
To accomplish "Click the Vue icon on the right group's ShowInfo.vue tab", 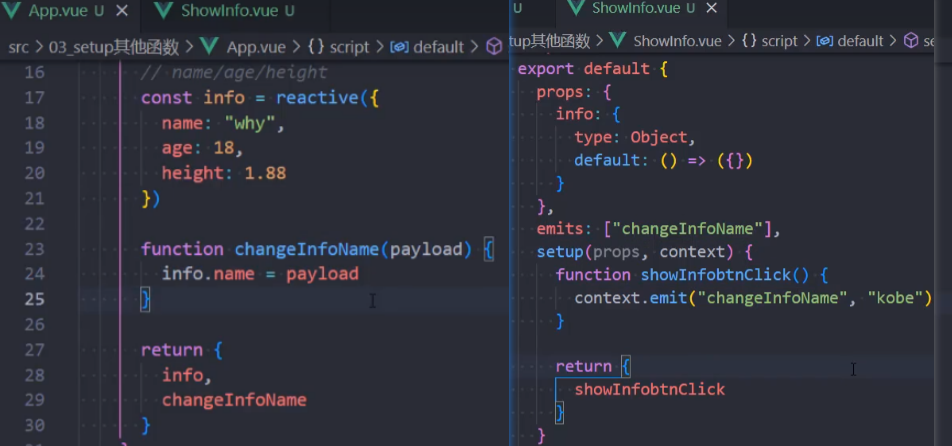I will click(x=576, y=8).
